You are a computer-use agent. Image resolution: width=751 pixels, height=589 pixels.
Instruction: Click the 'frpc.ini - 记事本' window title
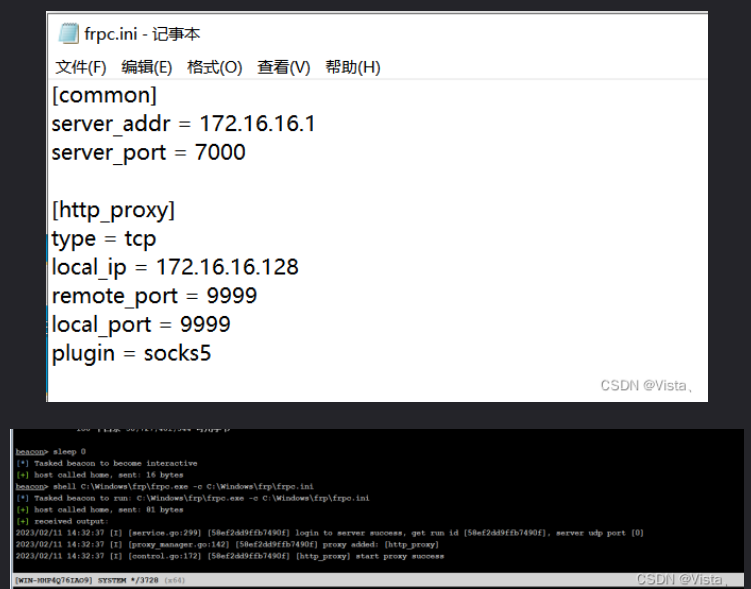point(142,34)
